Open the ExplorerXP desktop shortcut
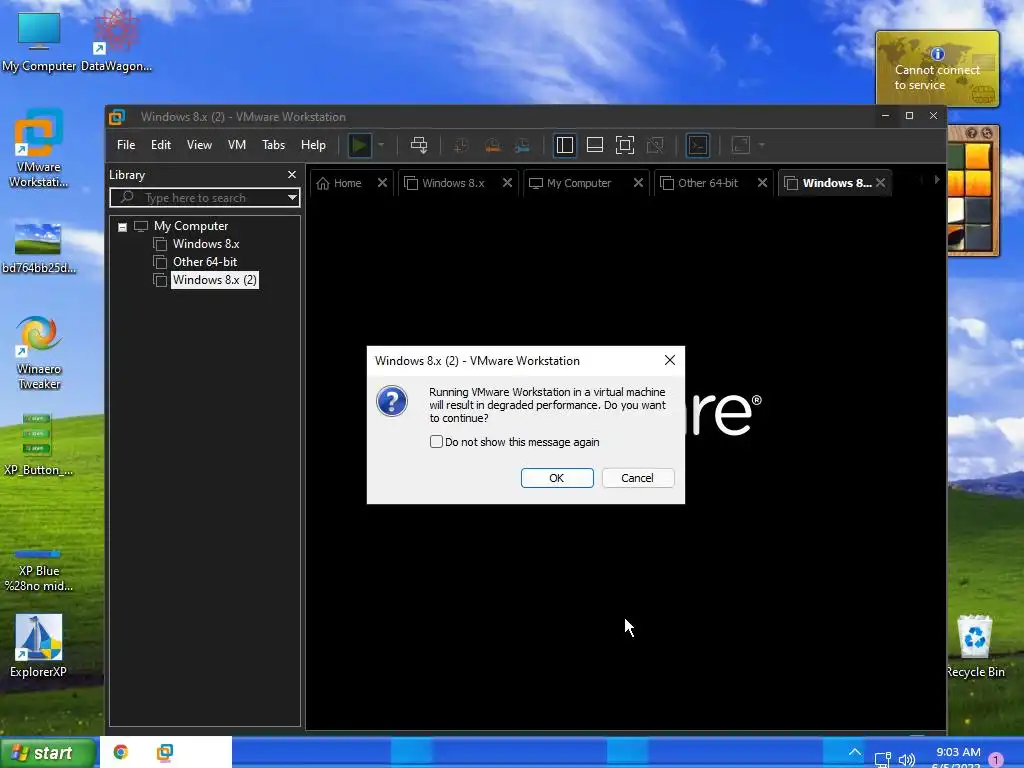The height and width of the screenshot is (768, 1024). (39, 645)
